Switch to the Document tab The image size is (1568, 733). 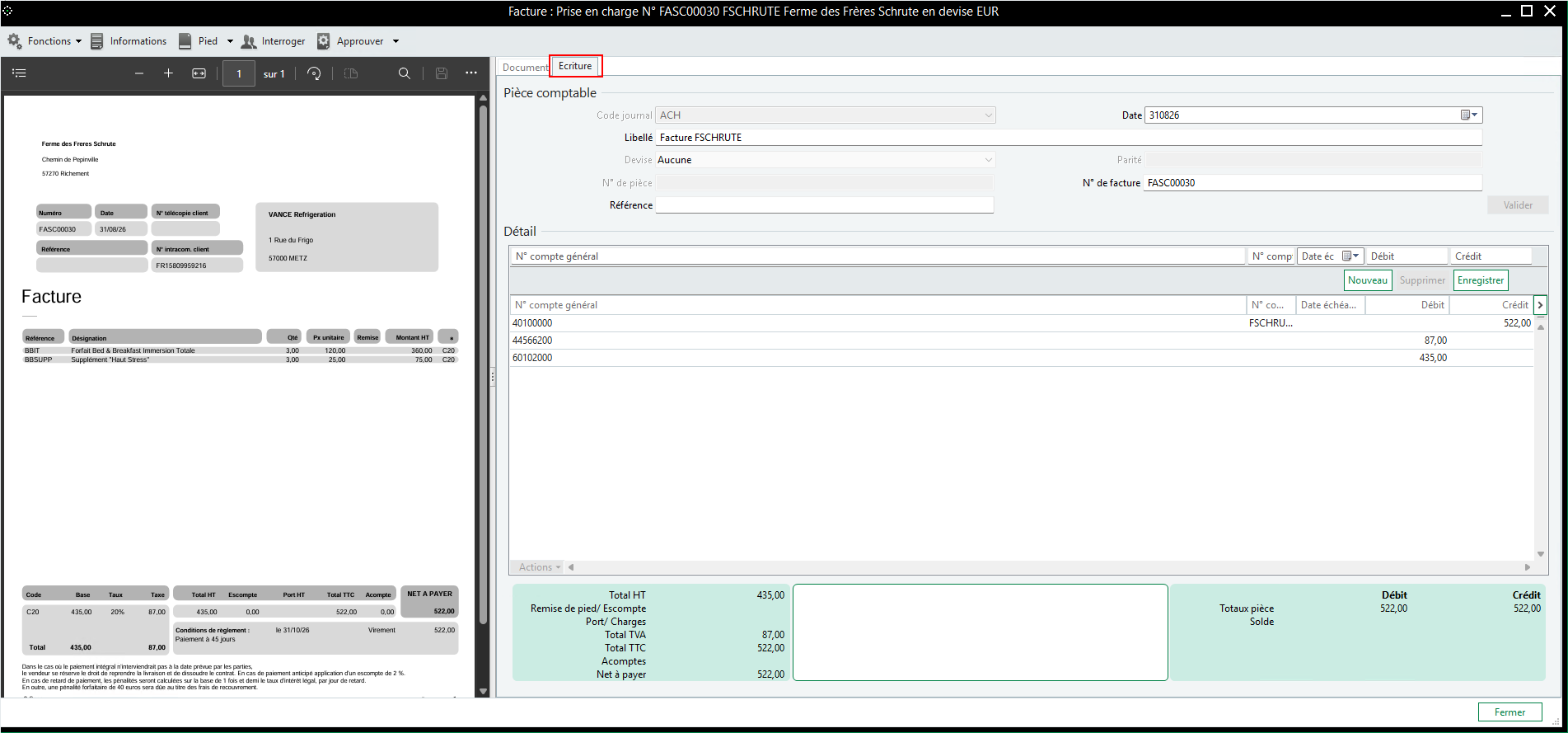(x=525, y=68)
